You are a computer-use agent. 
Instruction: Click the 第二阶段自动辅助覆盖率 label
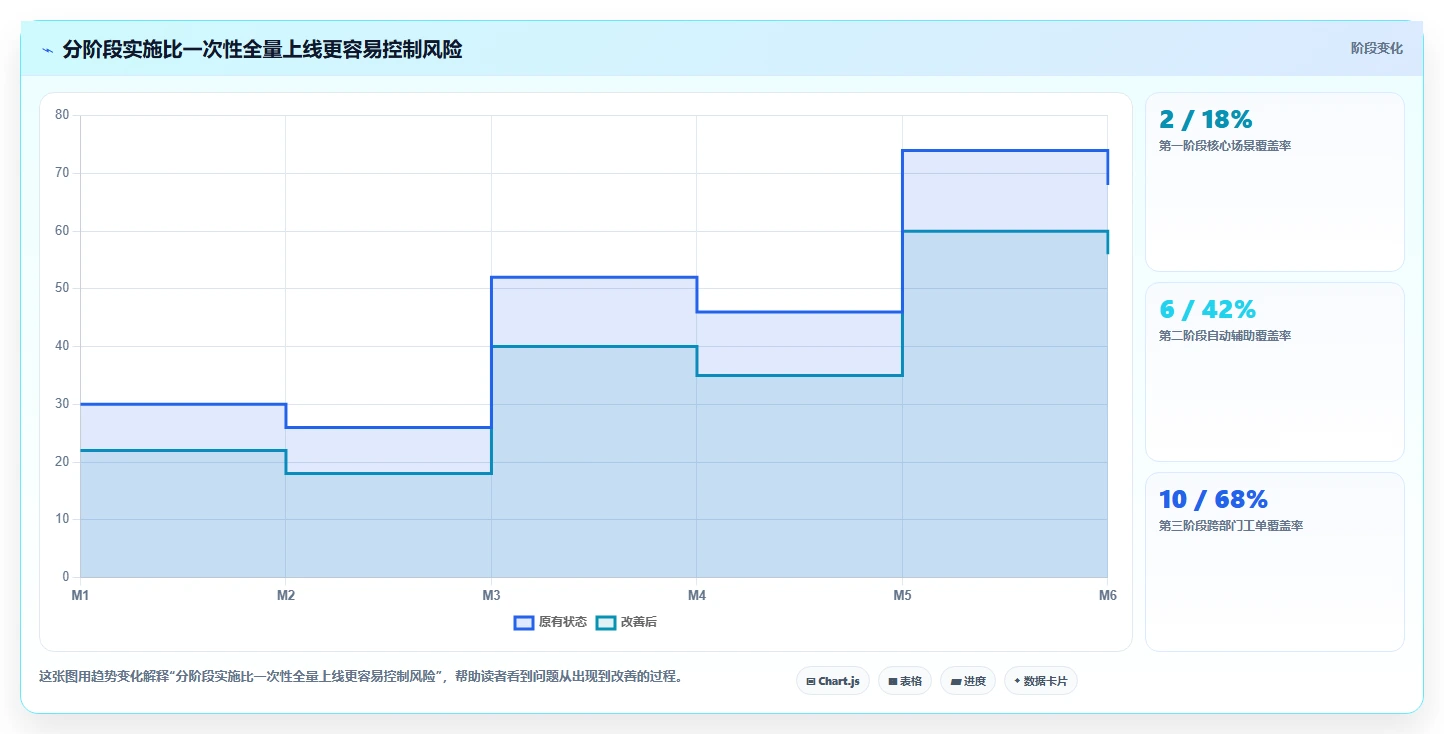tap(1225, 336)
